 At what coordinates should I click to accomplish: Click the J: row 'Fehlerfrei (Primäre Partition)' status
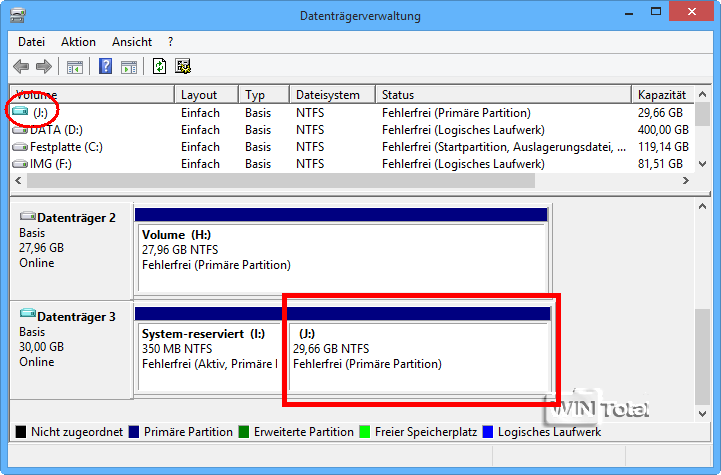point(456,113)
